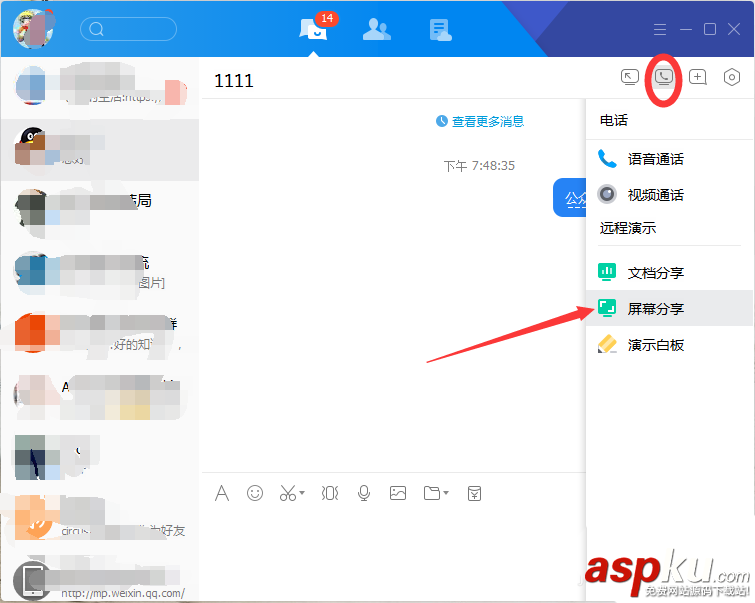Start a video call (视频通话)
The height and width of the screenshot is (603, 755).
(669, 195)
